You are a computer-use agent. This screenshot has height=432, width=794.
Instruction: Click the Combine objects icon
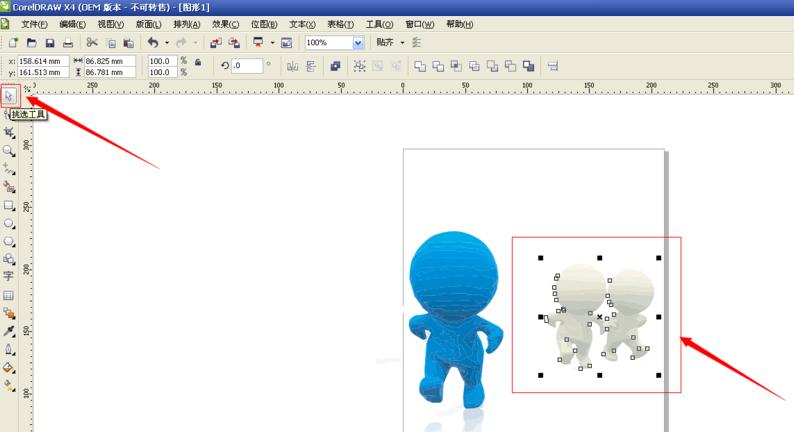point(335,66)
